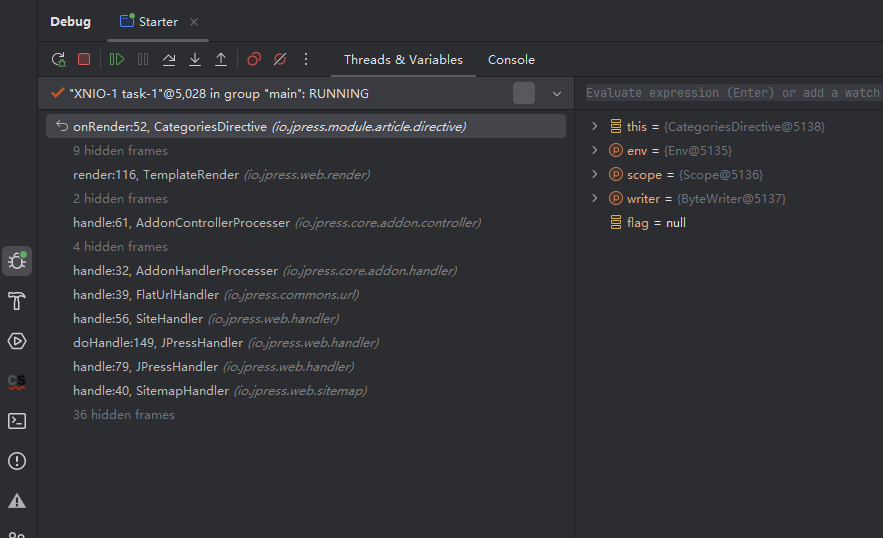Image resolution: width=883 pixels, height=538 pixels.
Task: Click the Rerun debug session icon
Action: [59, 60]
